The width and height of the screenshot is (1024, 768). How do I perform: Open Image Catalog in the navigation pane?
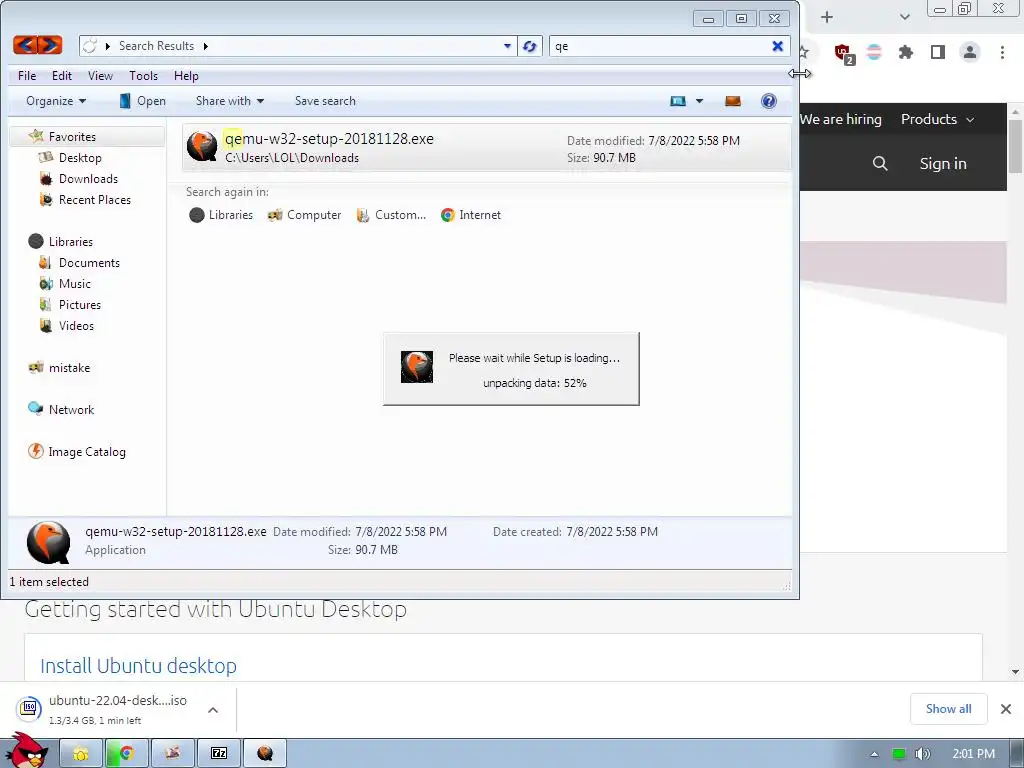click(86, 451)
